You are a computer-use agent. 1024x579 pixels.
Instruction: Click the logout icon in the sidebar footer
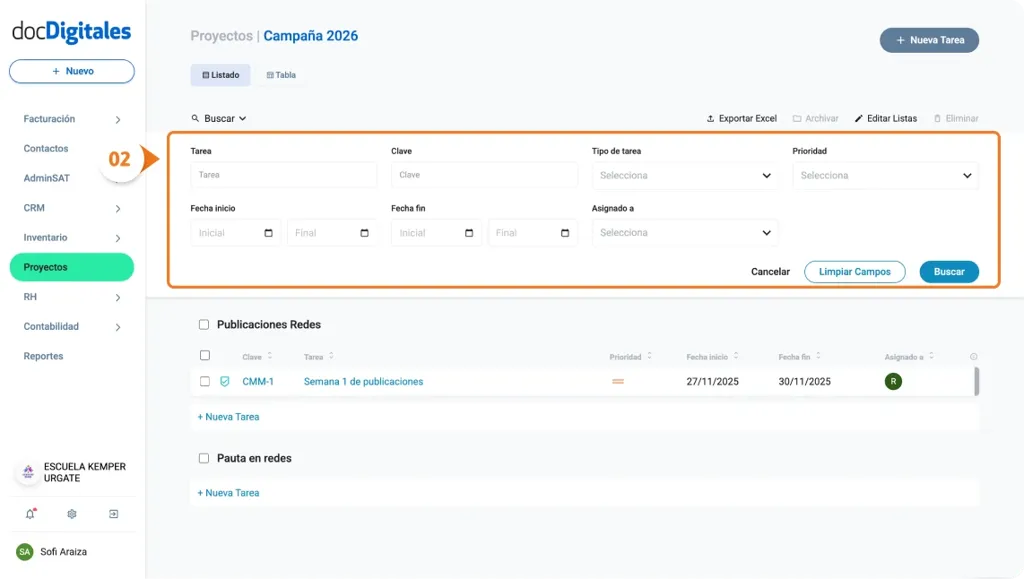[x=114, y=513]
